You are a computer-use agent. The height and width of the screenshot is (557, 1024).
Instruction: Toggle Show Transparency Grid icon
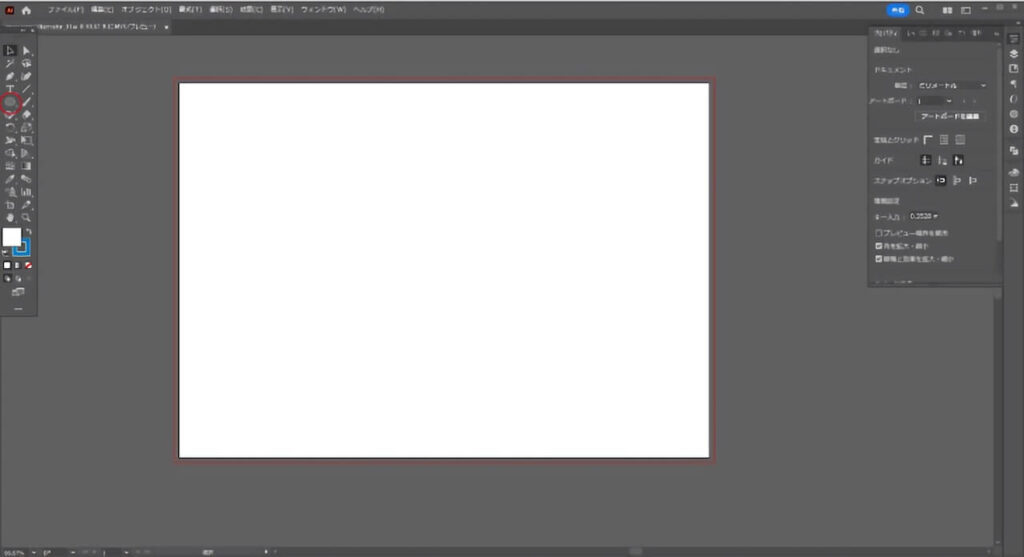click(960, 140)
